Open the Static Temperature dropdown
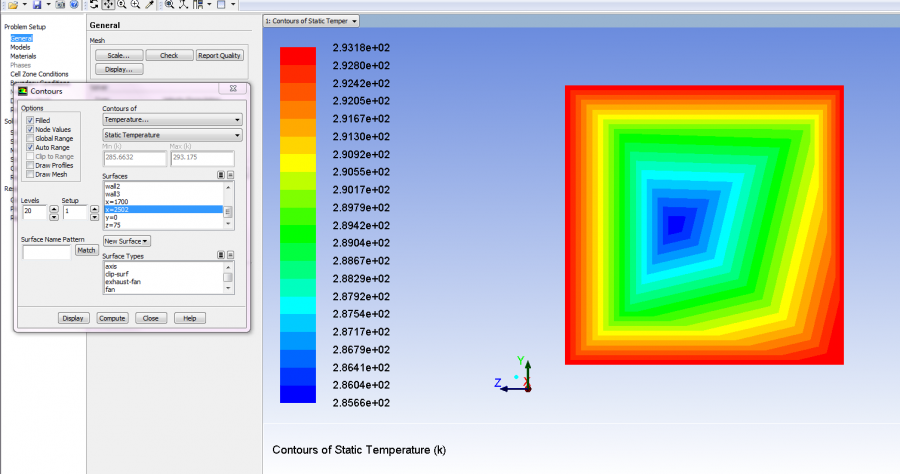This screenshot has height=474, width=900. pos(172,135)
